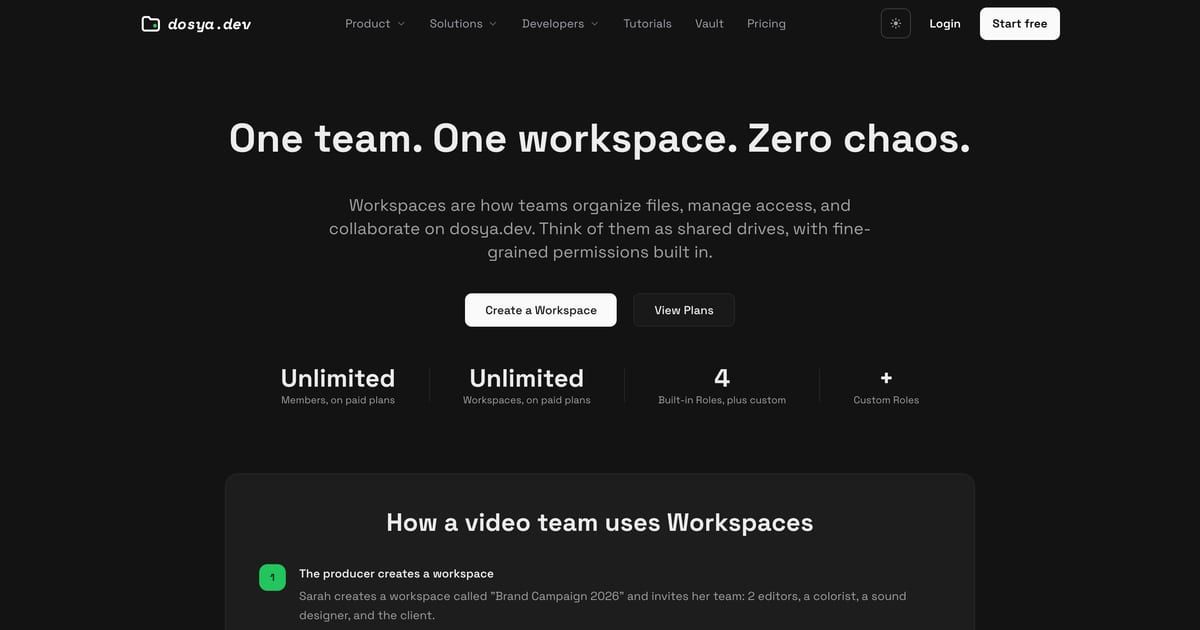1200x630 pixels.
Task: Click the "Workspaces, on paid plans" stat label
Action: coord(527,400)
